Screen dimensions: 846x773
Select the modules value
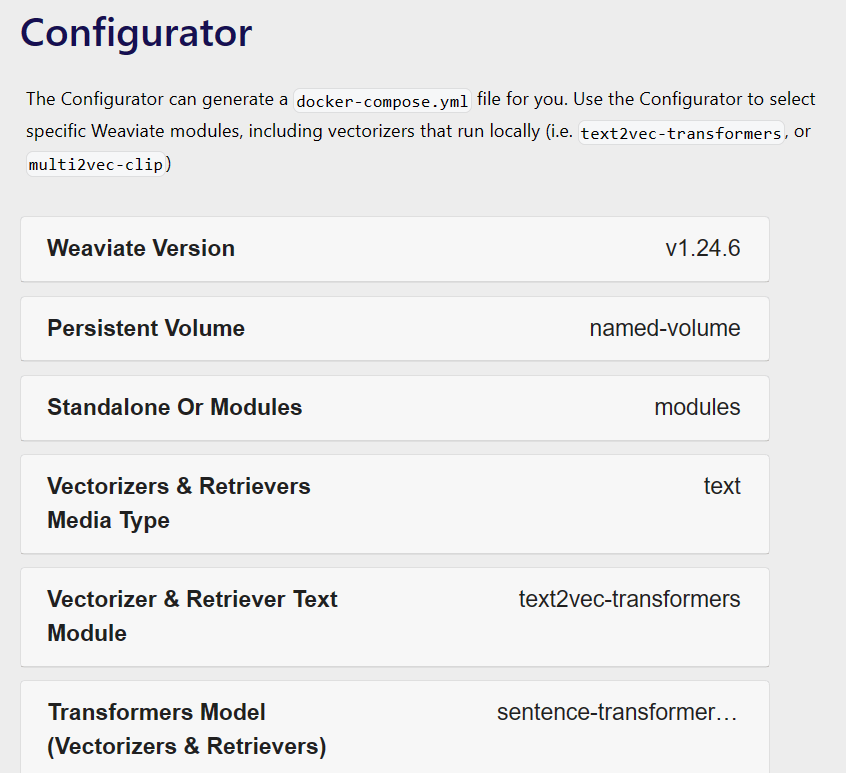[x=697, y=407]
